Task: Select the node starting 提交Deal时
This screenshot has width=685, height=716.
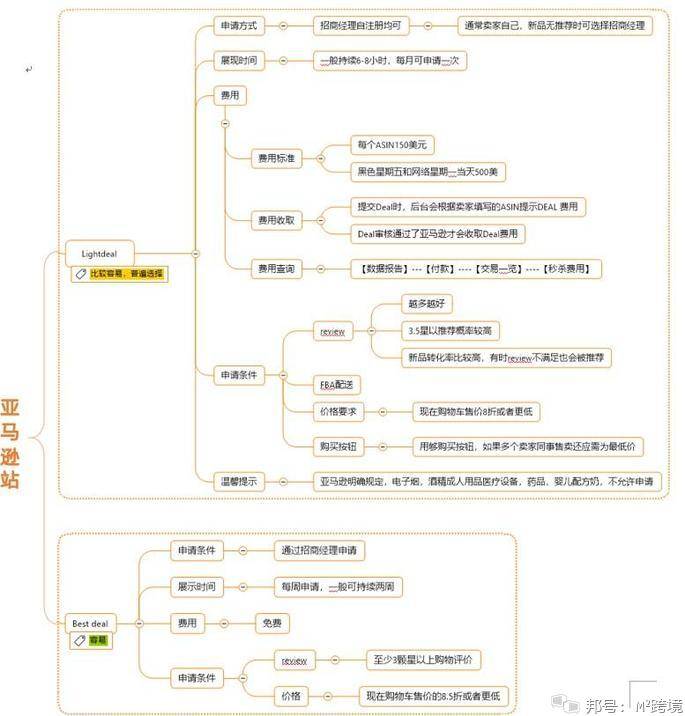Action: click(468, 207)
